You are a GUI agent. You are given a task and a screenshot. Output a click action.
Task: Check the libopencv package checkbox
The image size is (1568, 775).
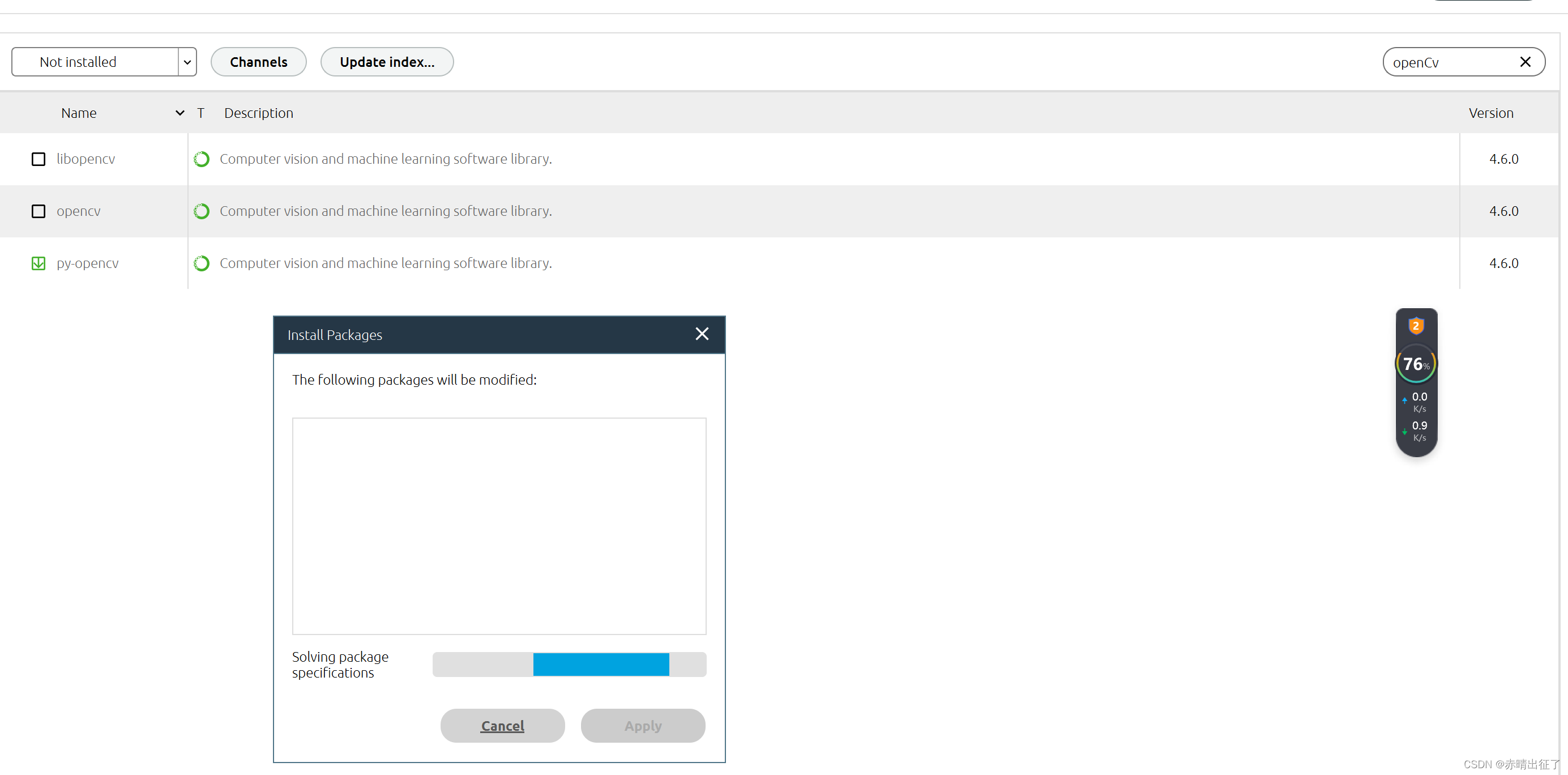[x=39, y=159]
